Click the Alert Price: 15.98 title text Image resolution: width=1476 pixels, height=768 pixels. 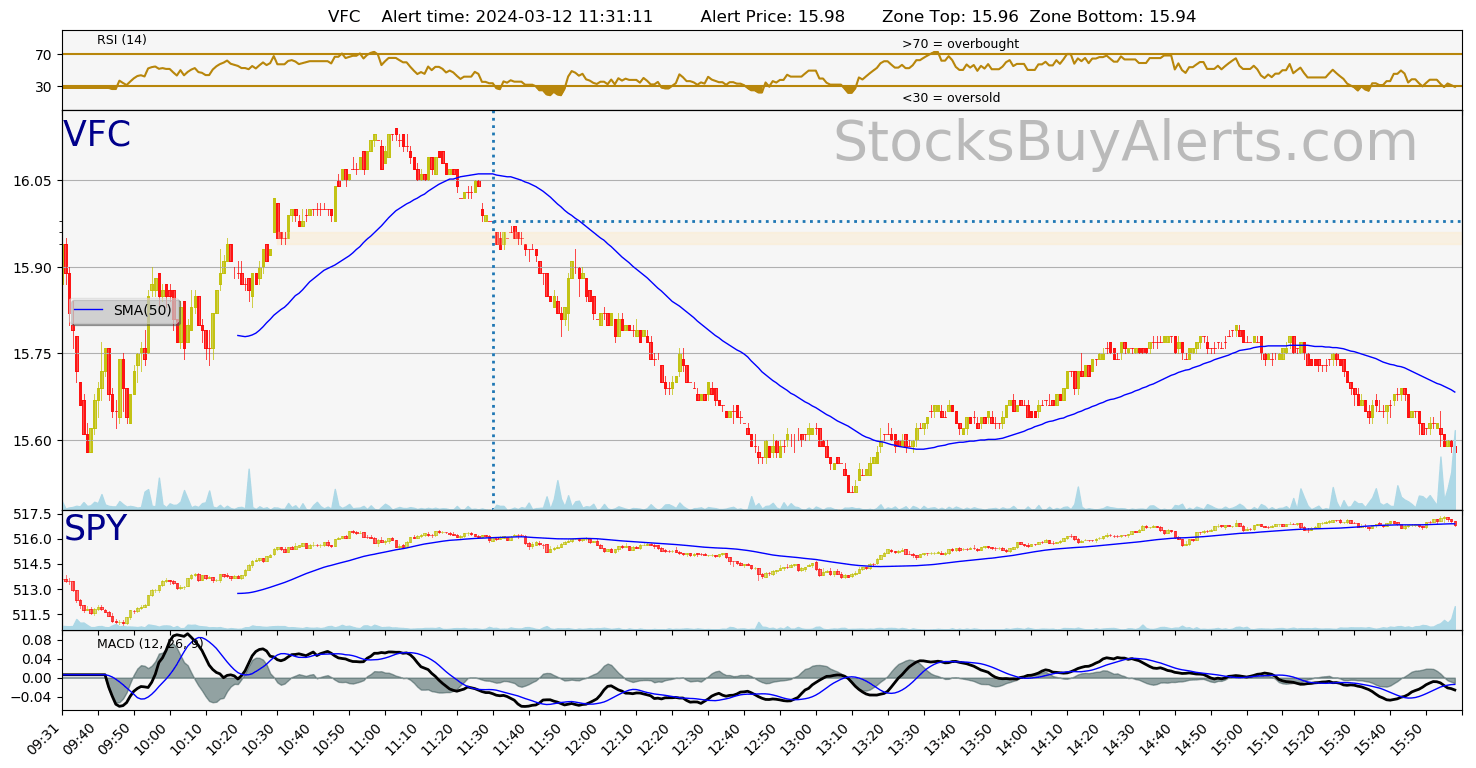click(773, 17)
